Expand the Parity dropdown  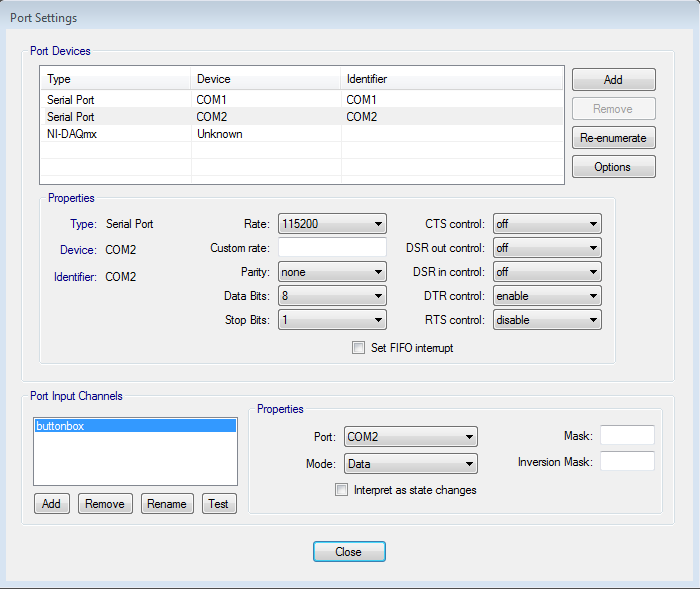point(332,272)
